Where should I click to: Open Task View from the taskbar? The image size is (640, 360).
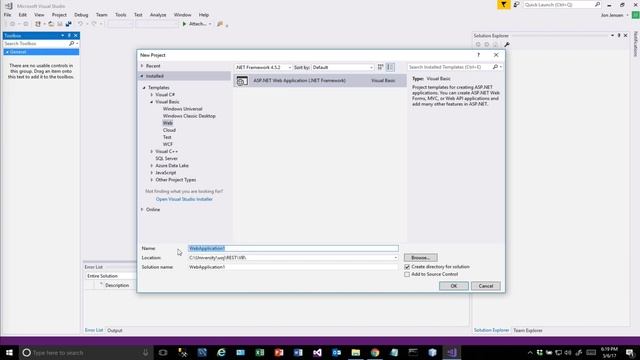coord(163,352)
